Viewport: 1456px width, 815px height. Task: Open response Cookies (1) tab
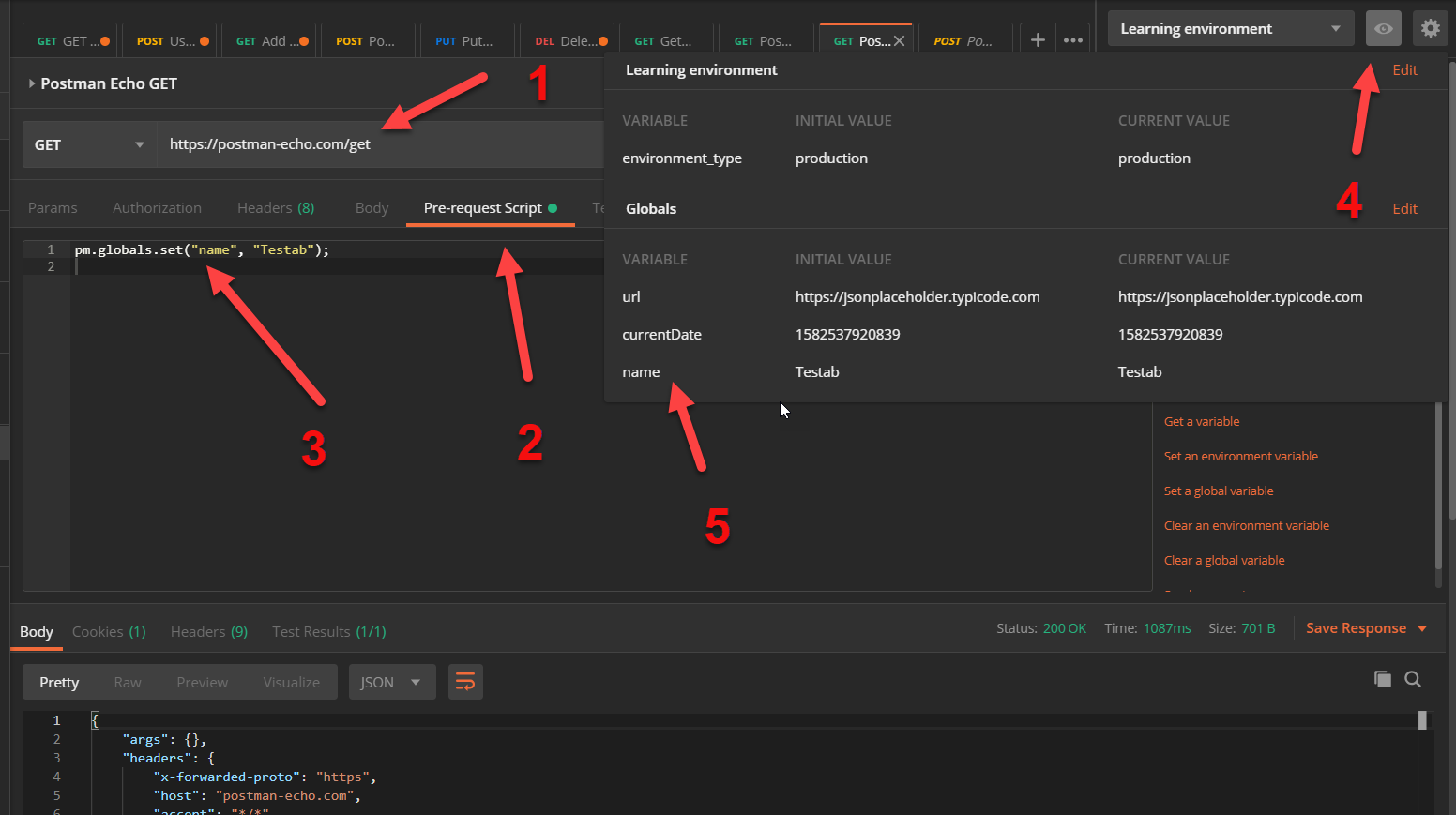click(109, 631)
